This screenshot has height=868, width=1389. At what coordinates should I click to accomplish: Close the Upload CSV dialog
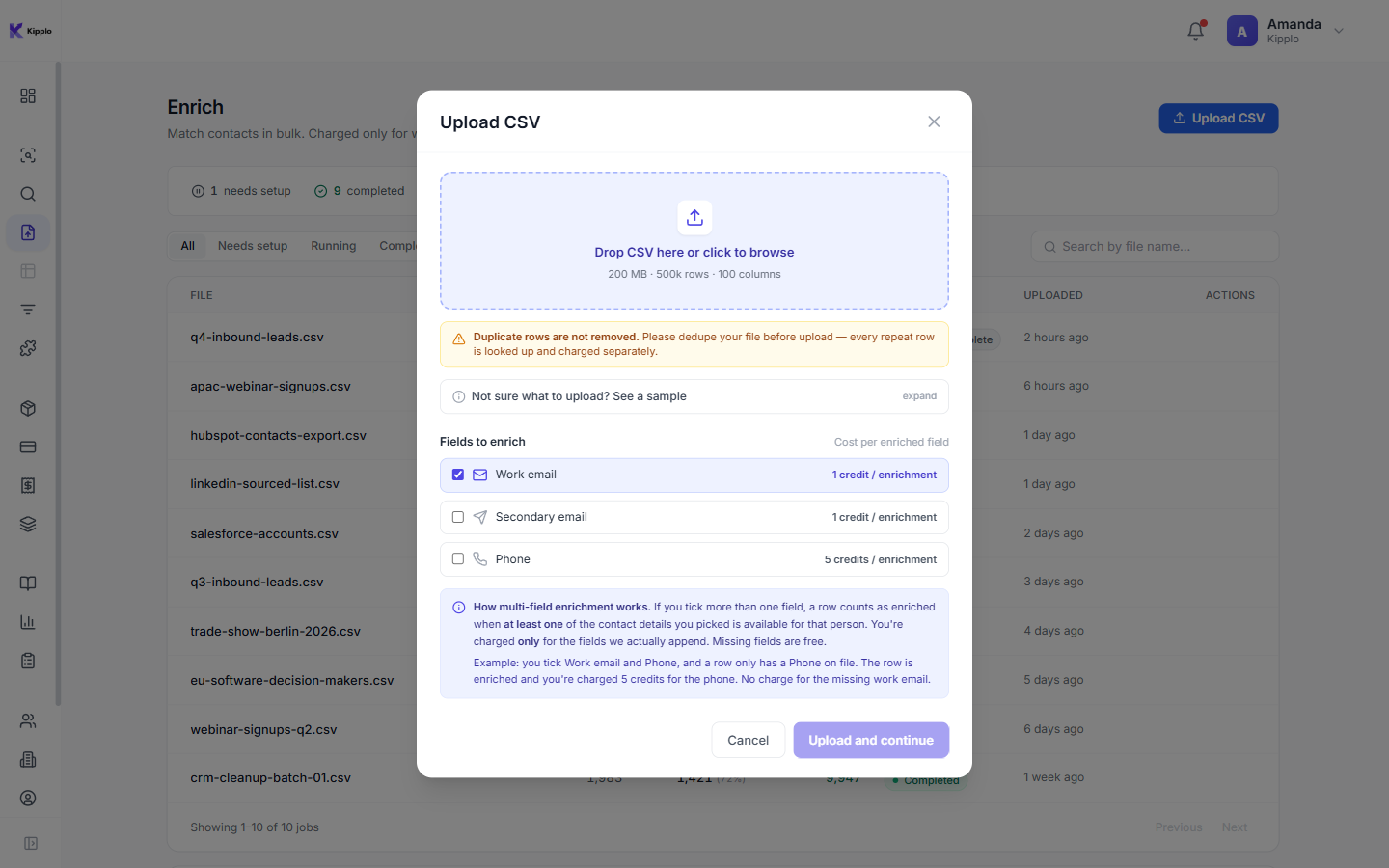(x=934, y=122)
